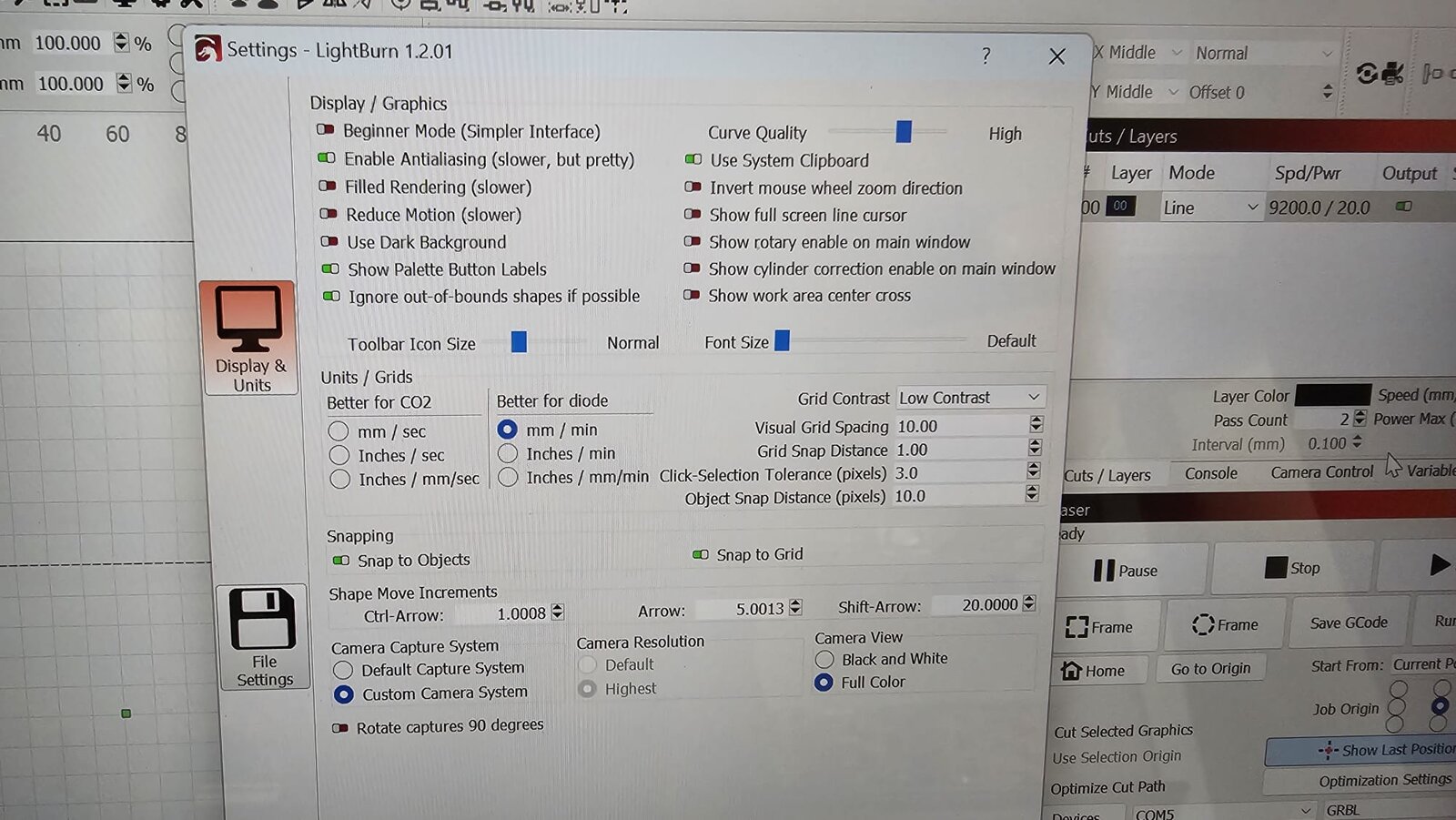Toggle Snap to Grid

click(700, 554)
